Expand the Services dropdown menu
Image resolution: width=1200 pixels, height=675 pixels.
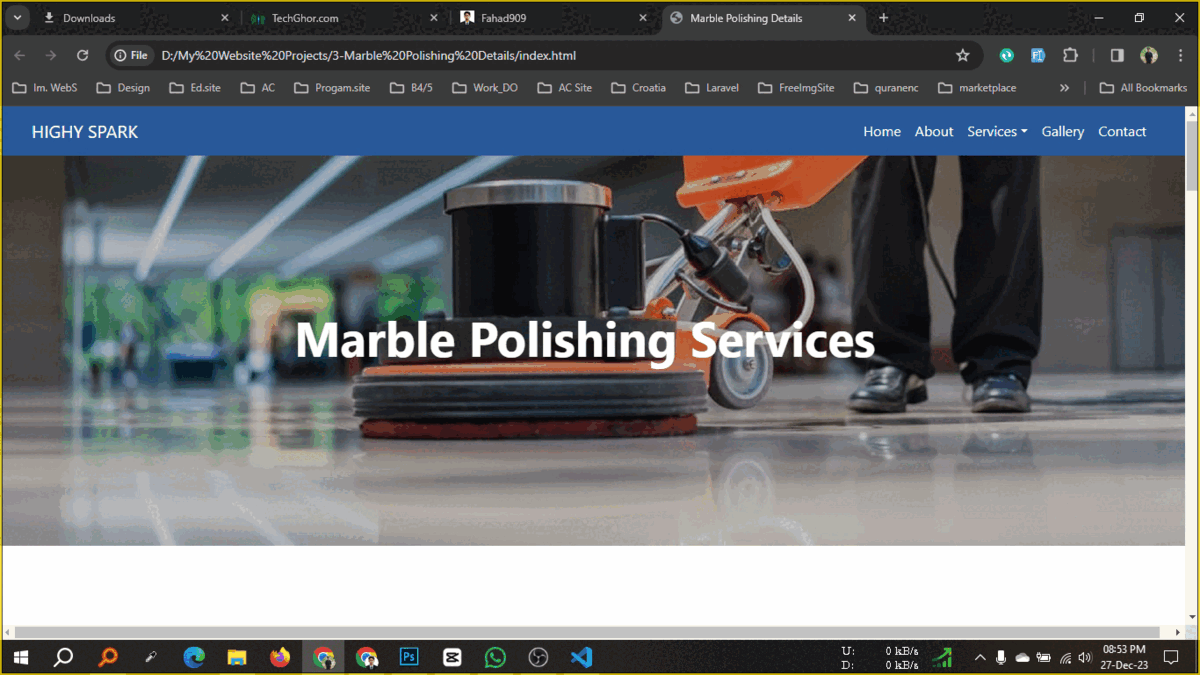[x=997, y=132]
